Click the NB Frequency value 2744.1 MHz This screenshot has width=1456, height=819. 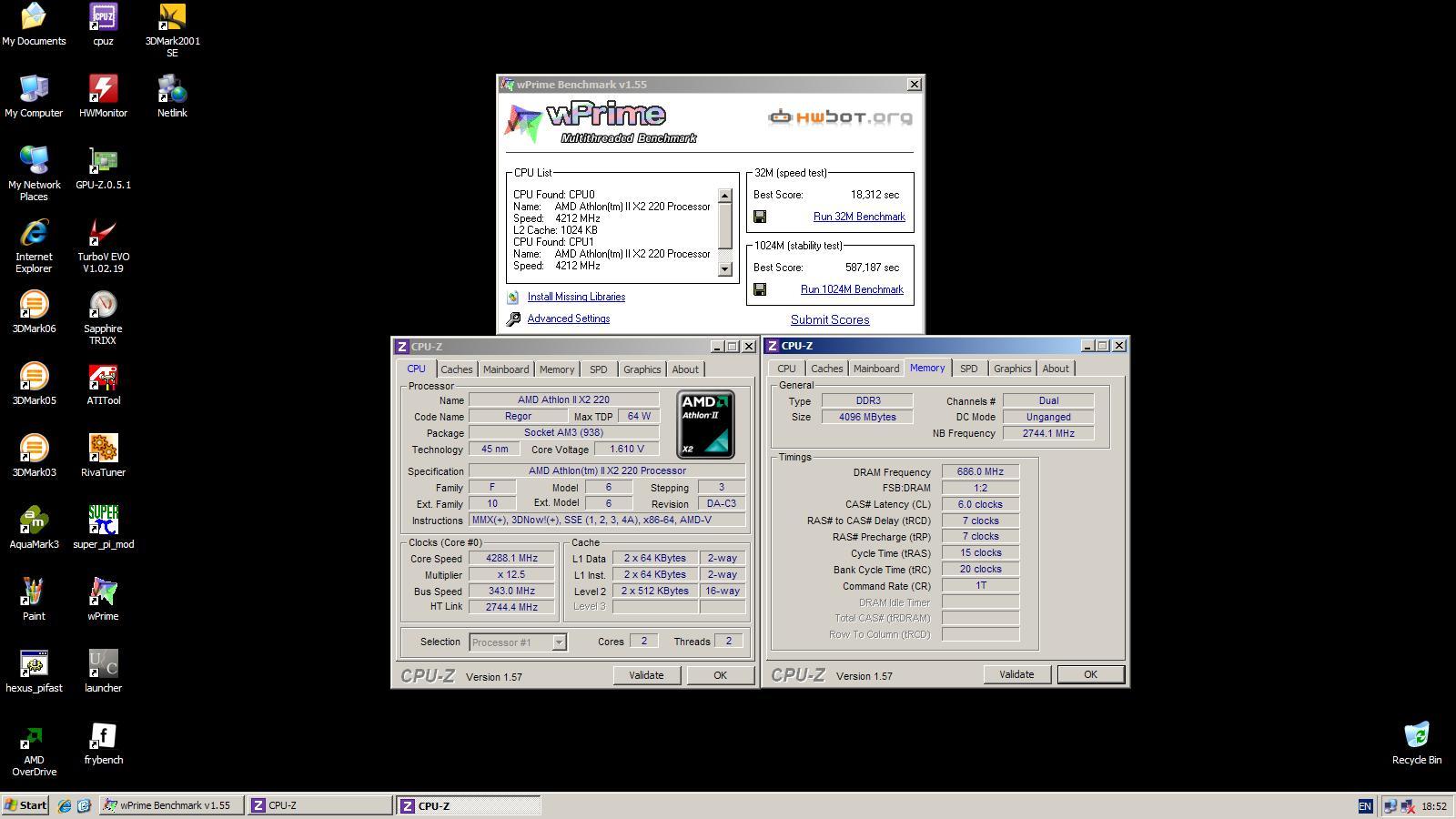click(1048, 433)
